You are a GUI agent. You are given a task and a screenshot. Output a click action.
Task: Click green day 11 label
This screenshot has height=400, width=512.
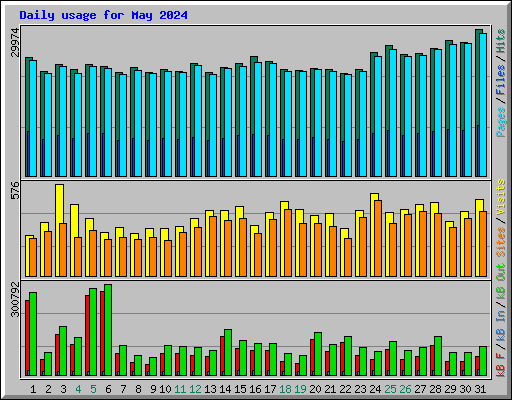click(x=180, y=389)
